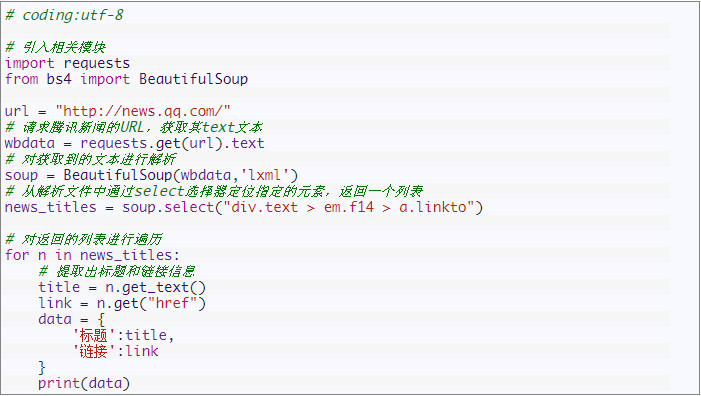Place cursor on wbdata variable assignment

30,143
